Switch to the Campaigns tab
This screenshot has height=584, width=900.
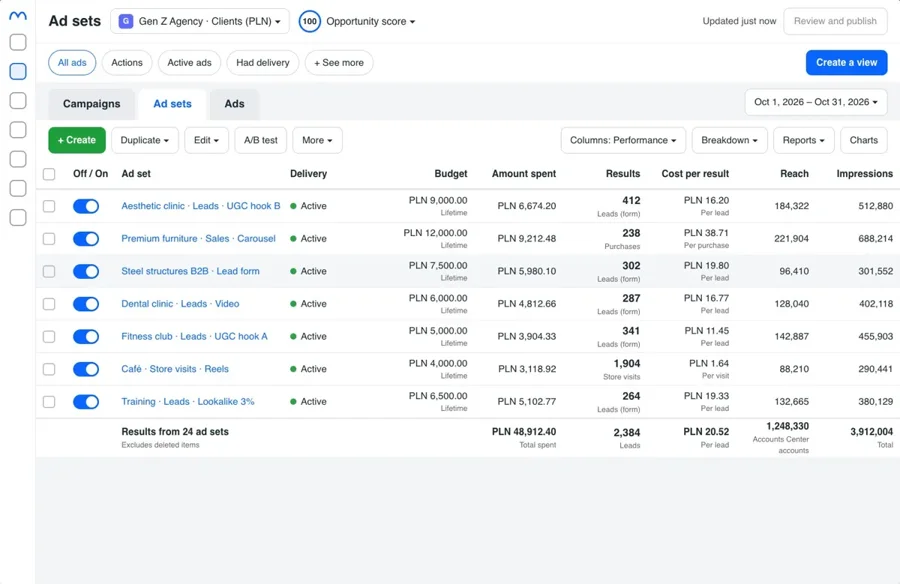click(x=92, y=104)
